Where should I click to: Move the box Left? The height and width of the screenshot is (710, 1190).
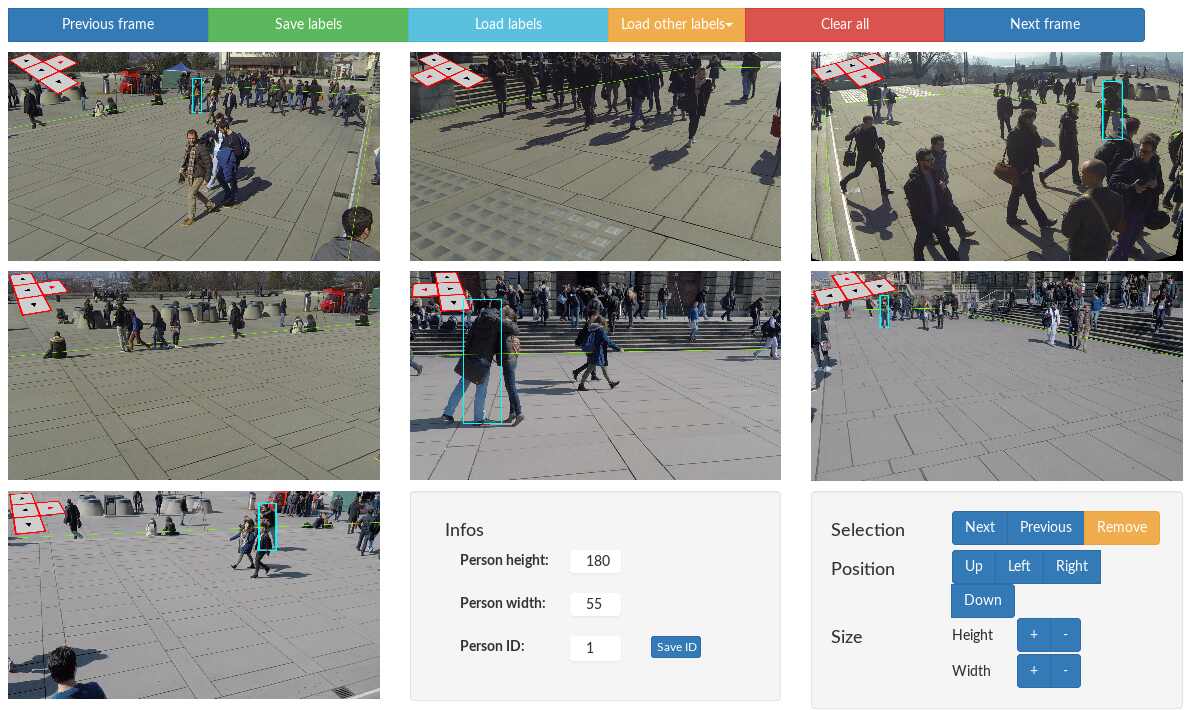pyautogui.click(x=1018, y=567)
